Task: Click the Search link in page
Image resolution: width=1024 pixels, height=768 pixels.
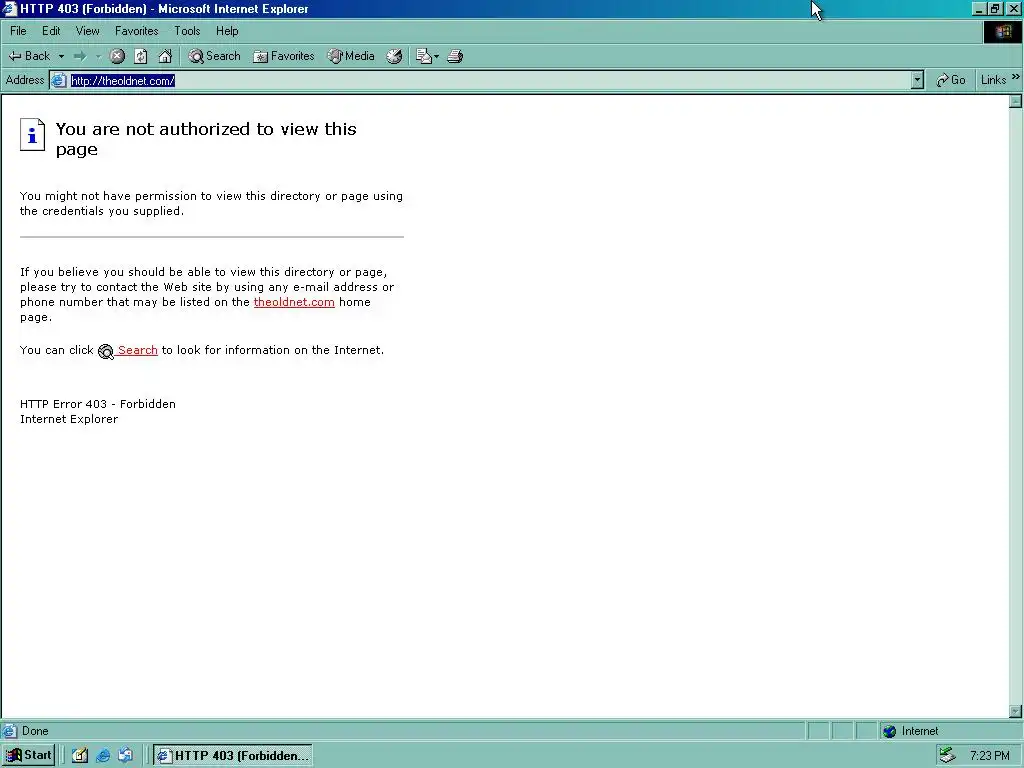Action: 138,350
